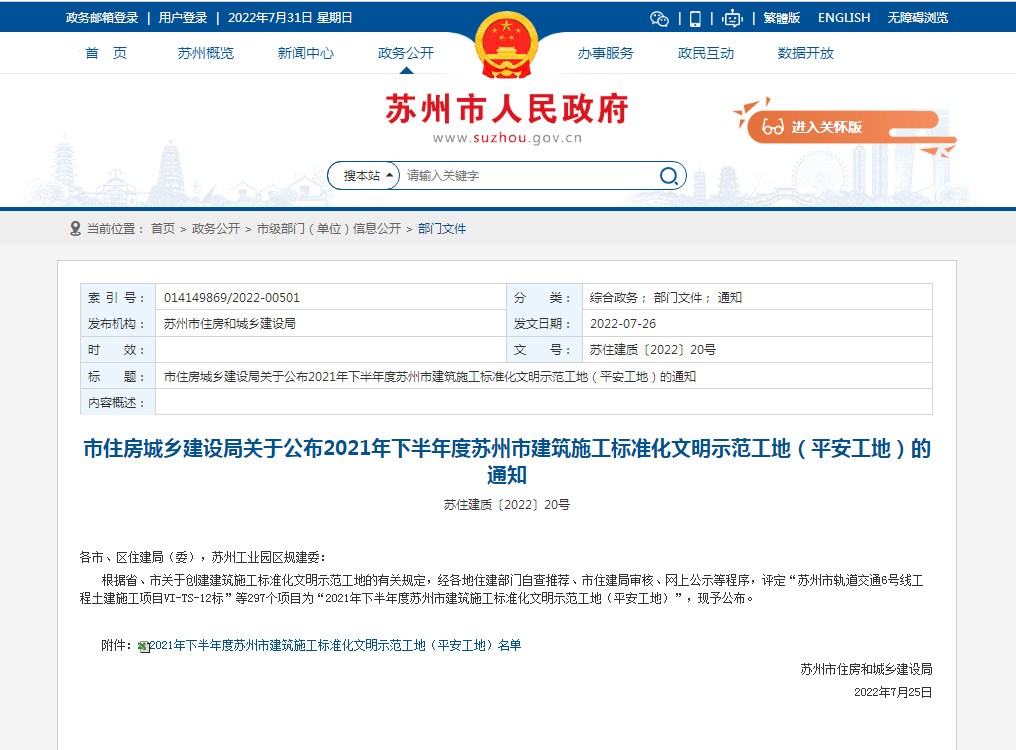
Task: Click the national emblem logo
Action: click(x=507, y=44)
